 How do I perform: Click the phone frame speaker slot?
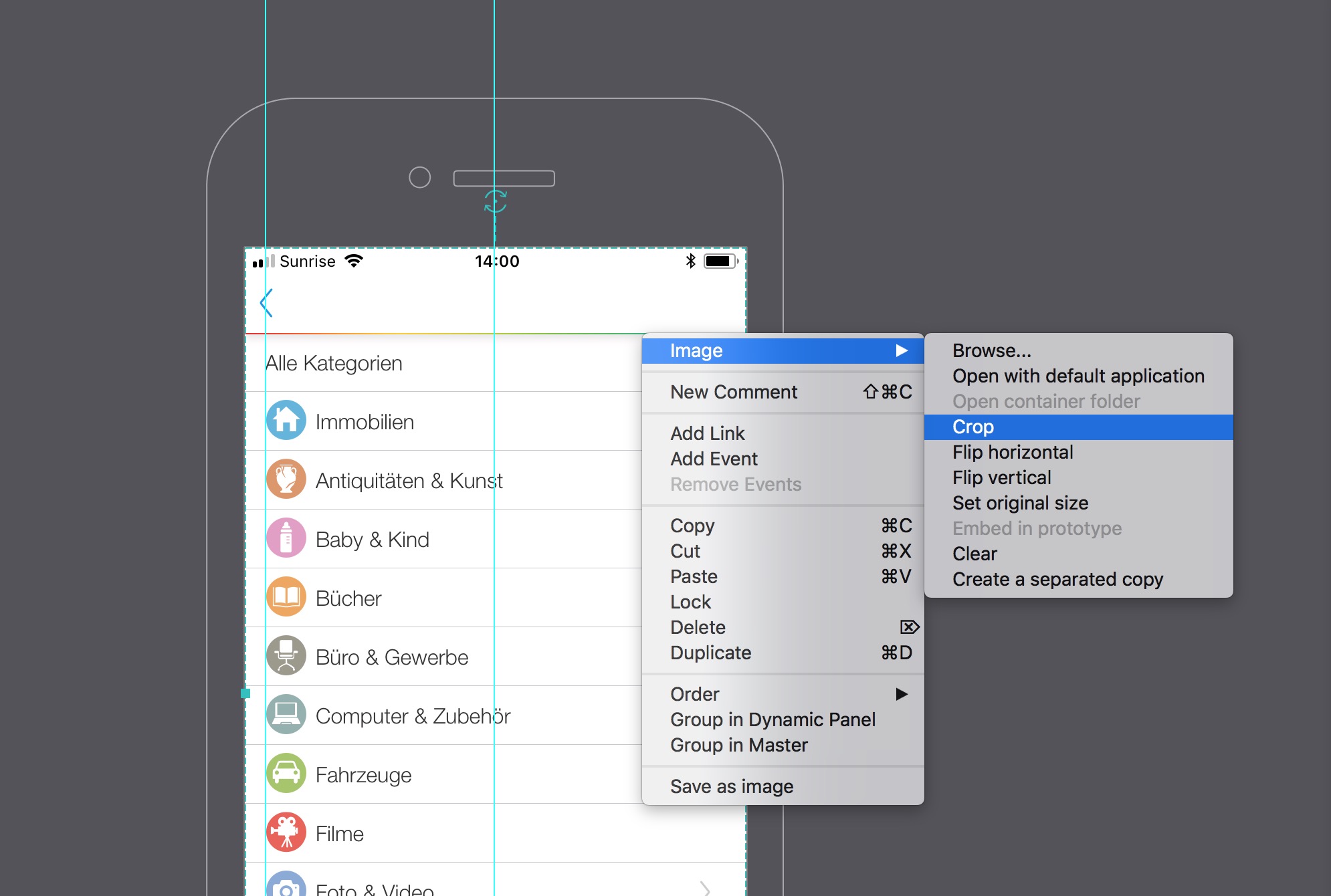pyautogui.click(x=504, y=179)
